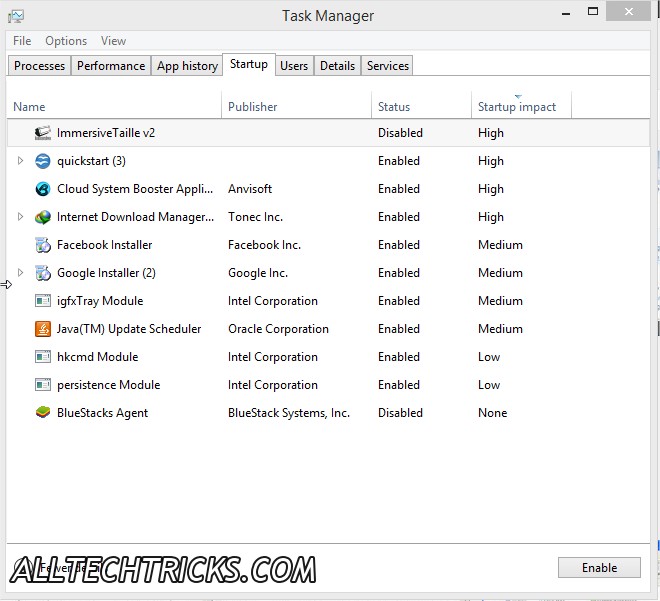660x601 pixels.
Task: Click the BlueStacks Agent icon
Action: 43,412
